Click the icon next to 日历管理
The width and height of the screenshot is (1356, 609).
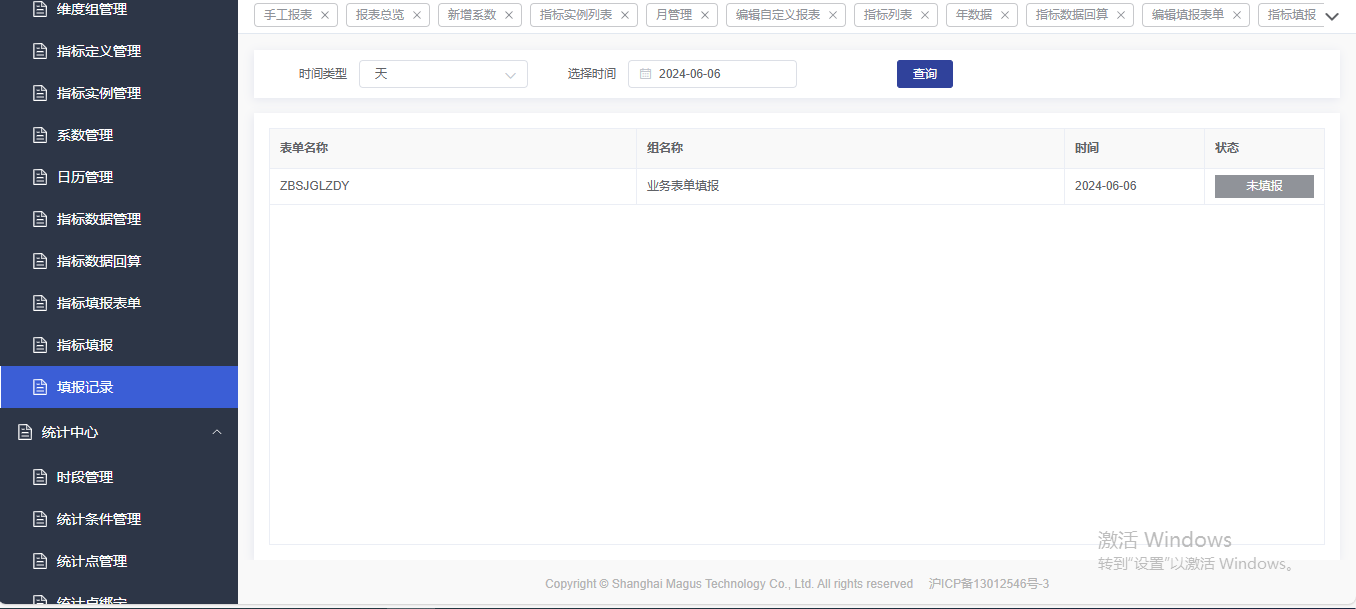point(40,177)
